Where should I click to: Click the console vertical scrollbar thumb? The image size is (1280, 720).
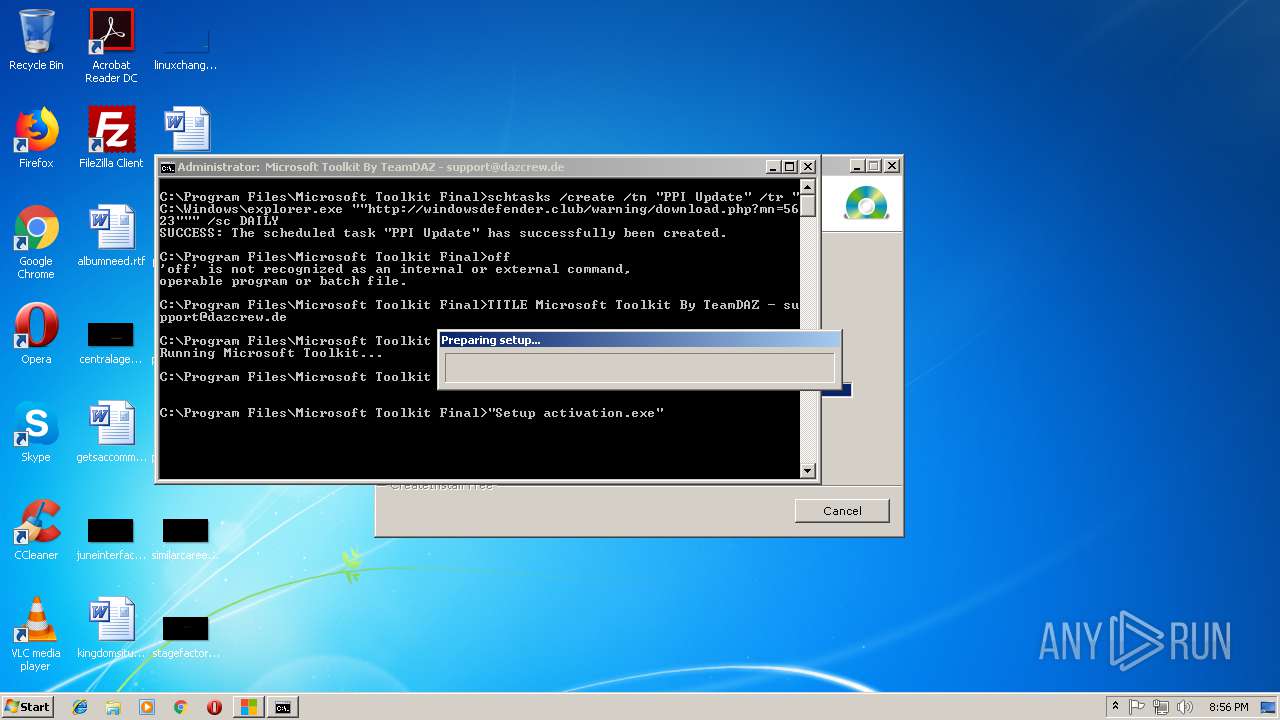point(808,205)
